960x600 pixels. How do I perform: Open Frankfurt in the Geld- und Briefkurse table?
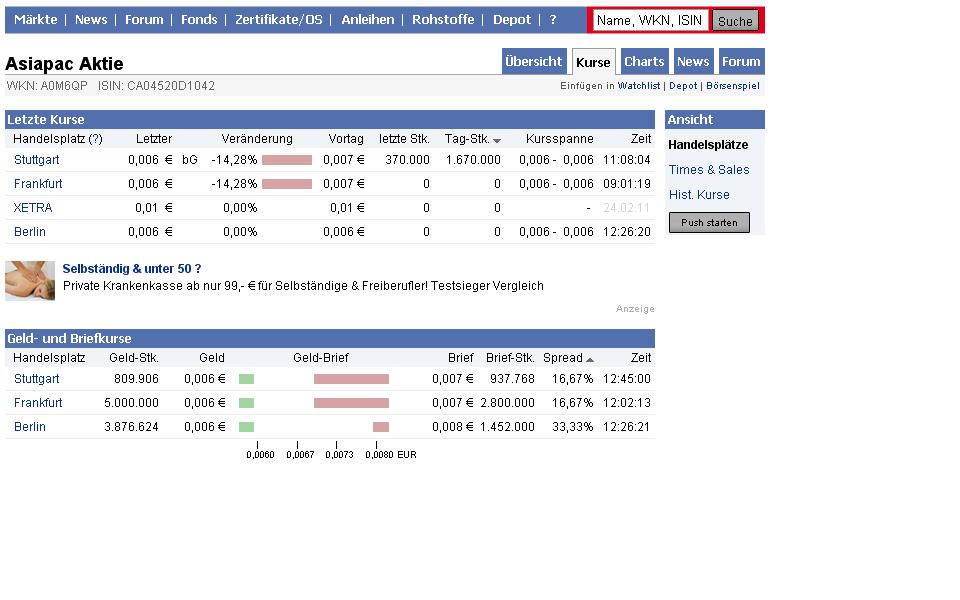click(38, 402)
